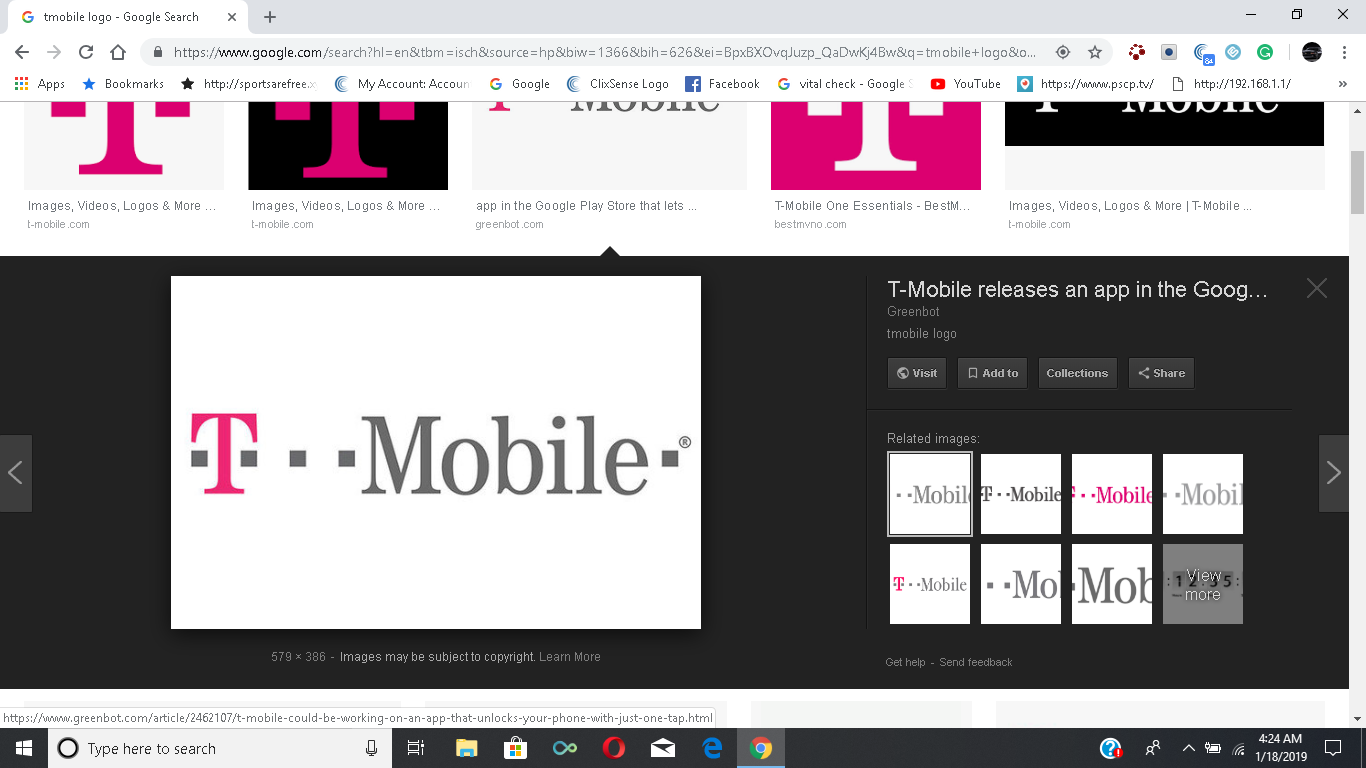Open the 192.168.1.1 bookmark

pos(1231,84)
